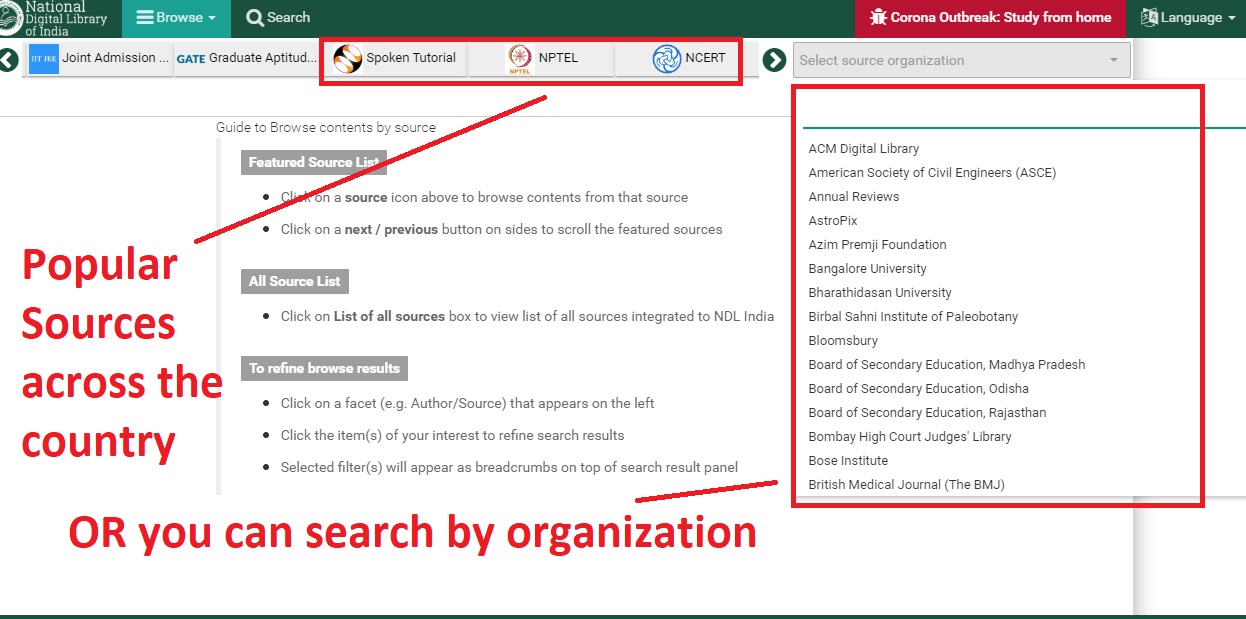Screen dimensions: 1246x619
Task: Select the NPTEL source
Action: 542,59
